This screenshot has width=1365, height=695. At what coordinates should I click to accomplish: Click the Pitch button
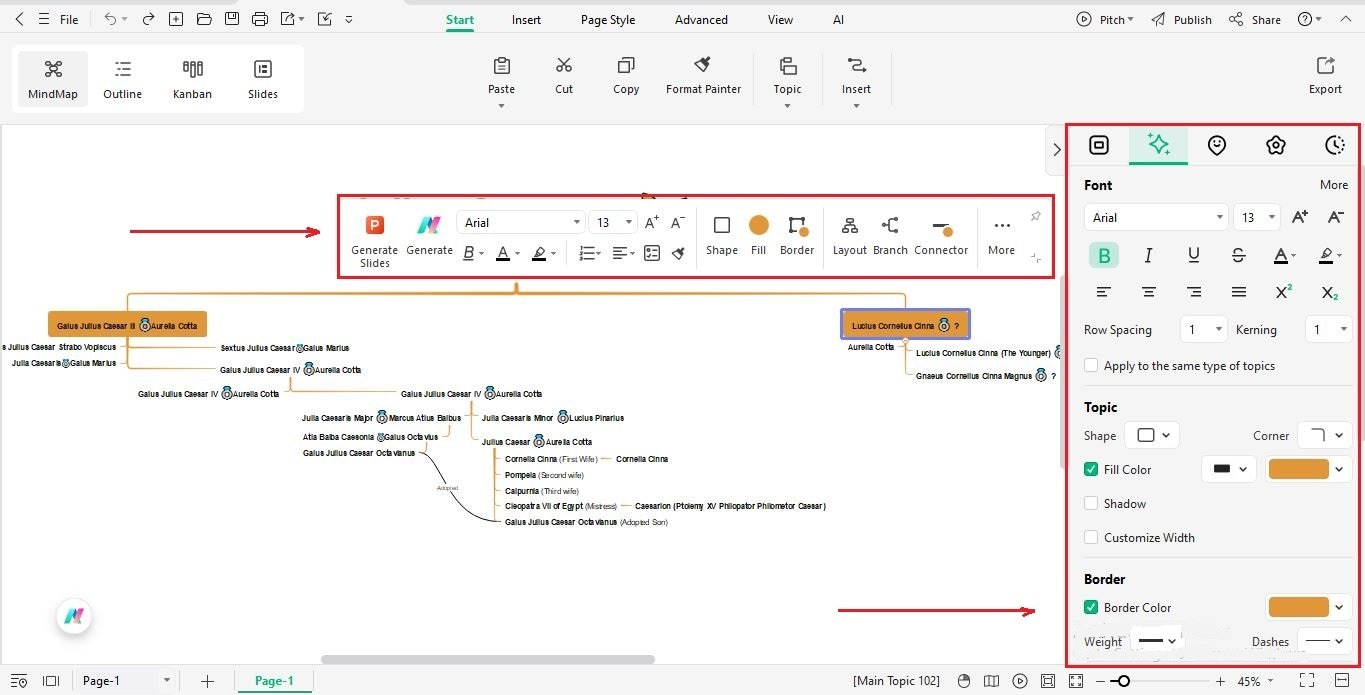tap(1105, 19)
